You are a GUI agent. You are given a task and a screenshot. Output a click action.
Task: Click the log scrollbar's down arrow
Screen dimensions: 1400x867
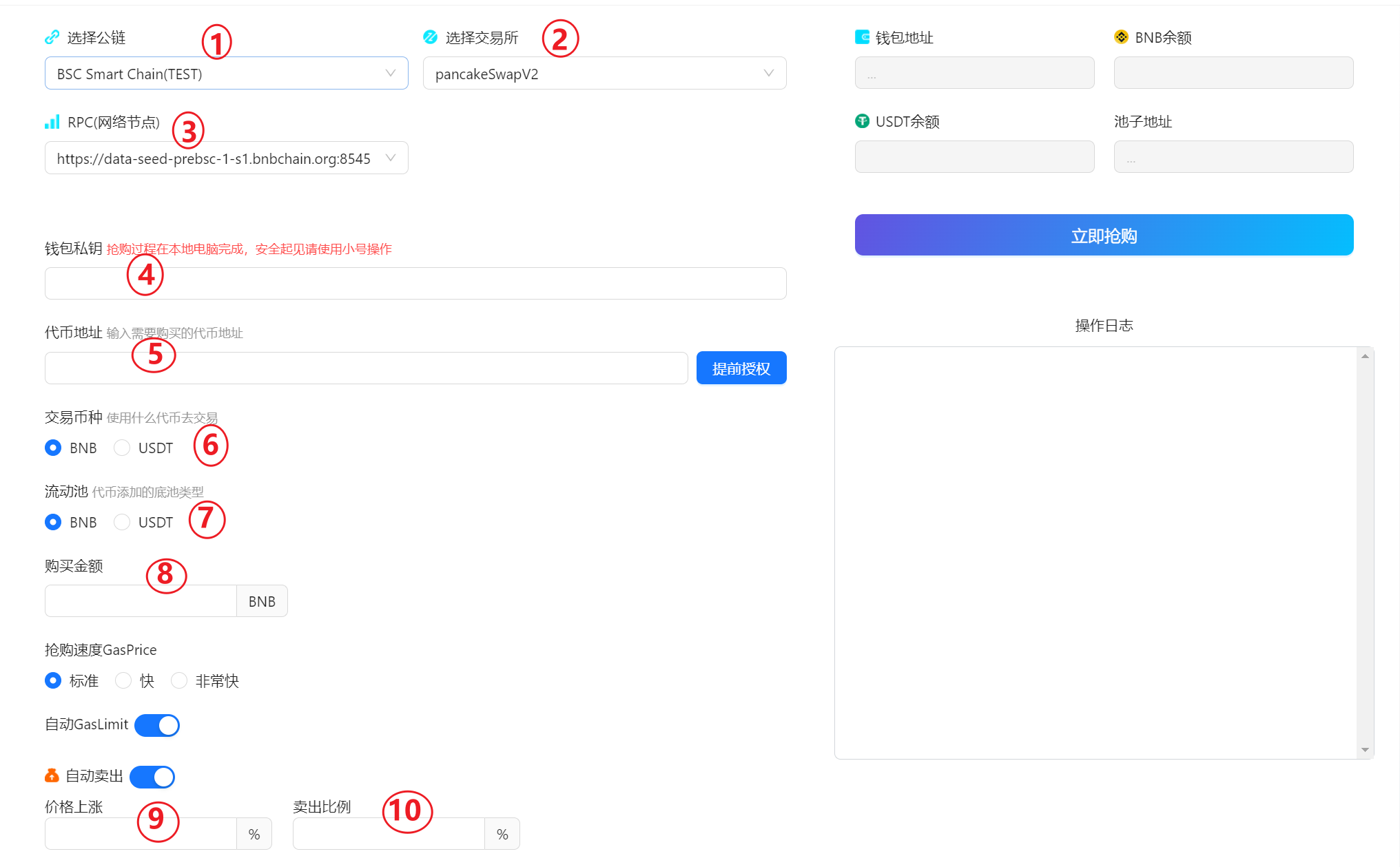[x=1364, y=750]
